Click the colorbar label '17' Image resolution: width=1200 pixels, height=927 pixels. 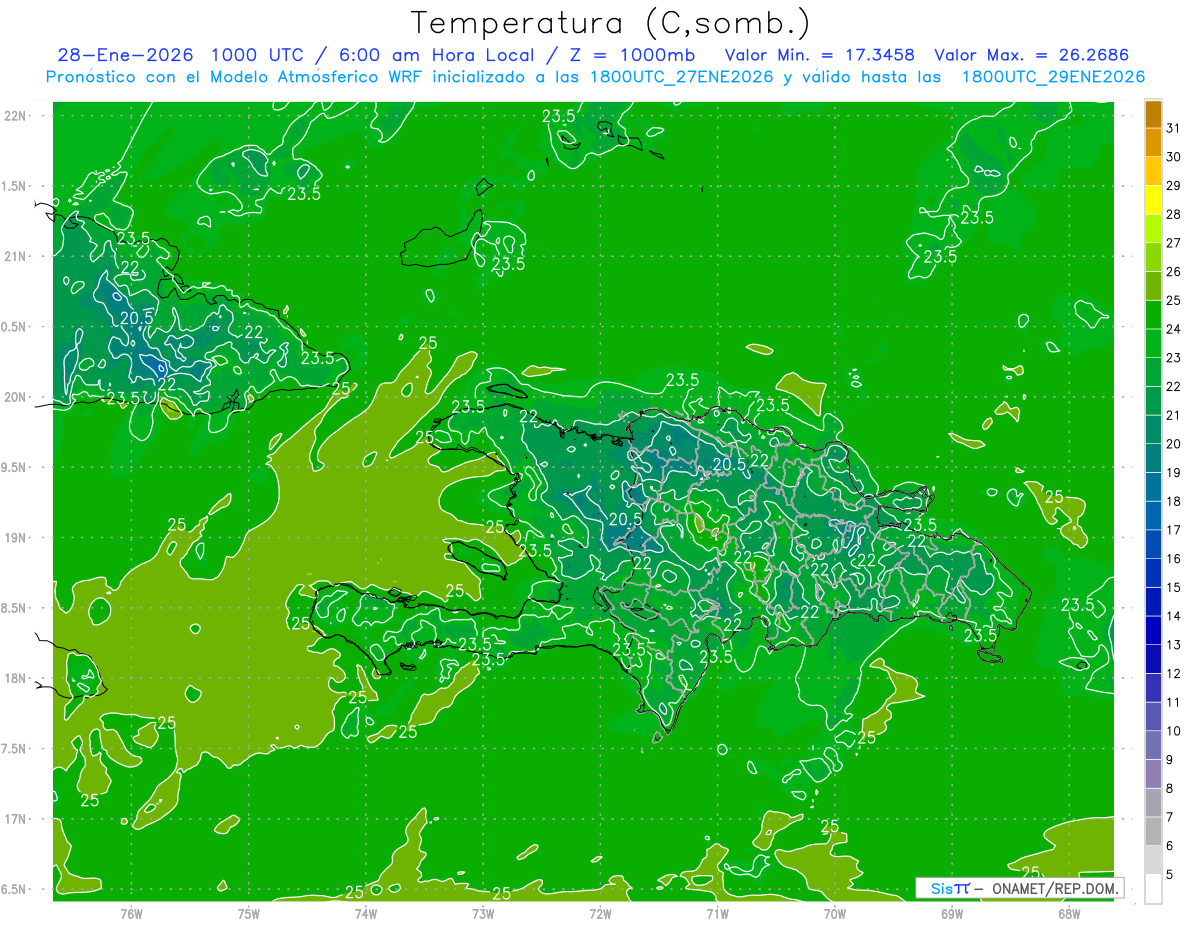coord(1174,530)
